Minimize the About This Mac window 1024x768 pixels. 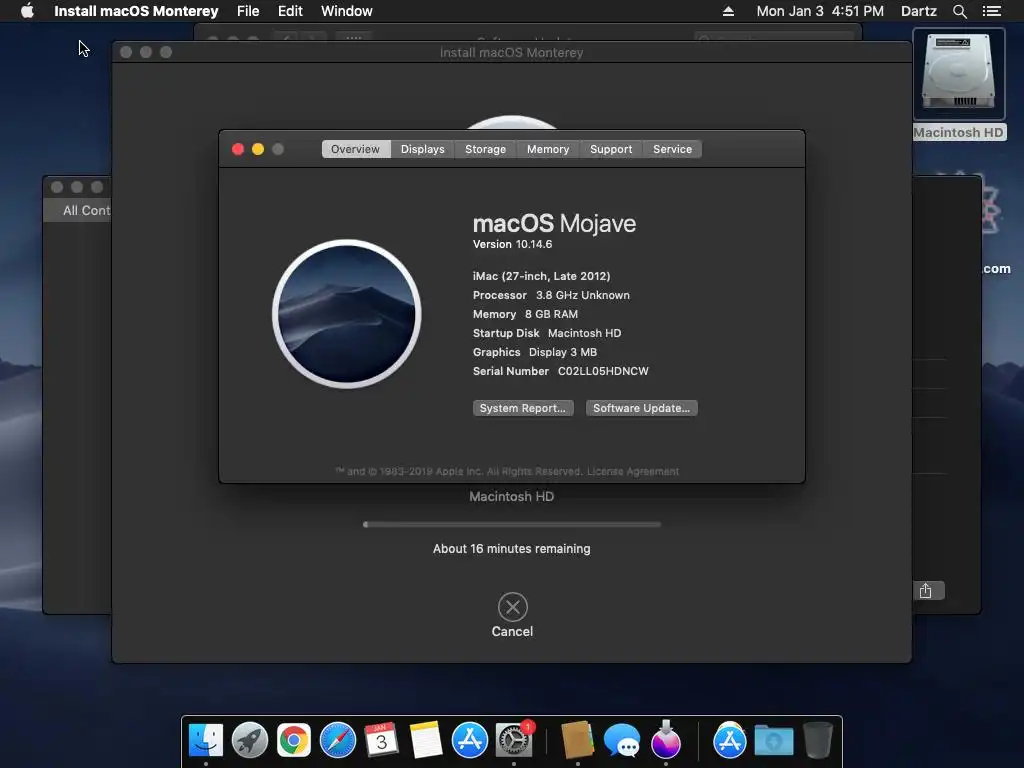tap(258, 149)
